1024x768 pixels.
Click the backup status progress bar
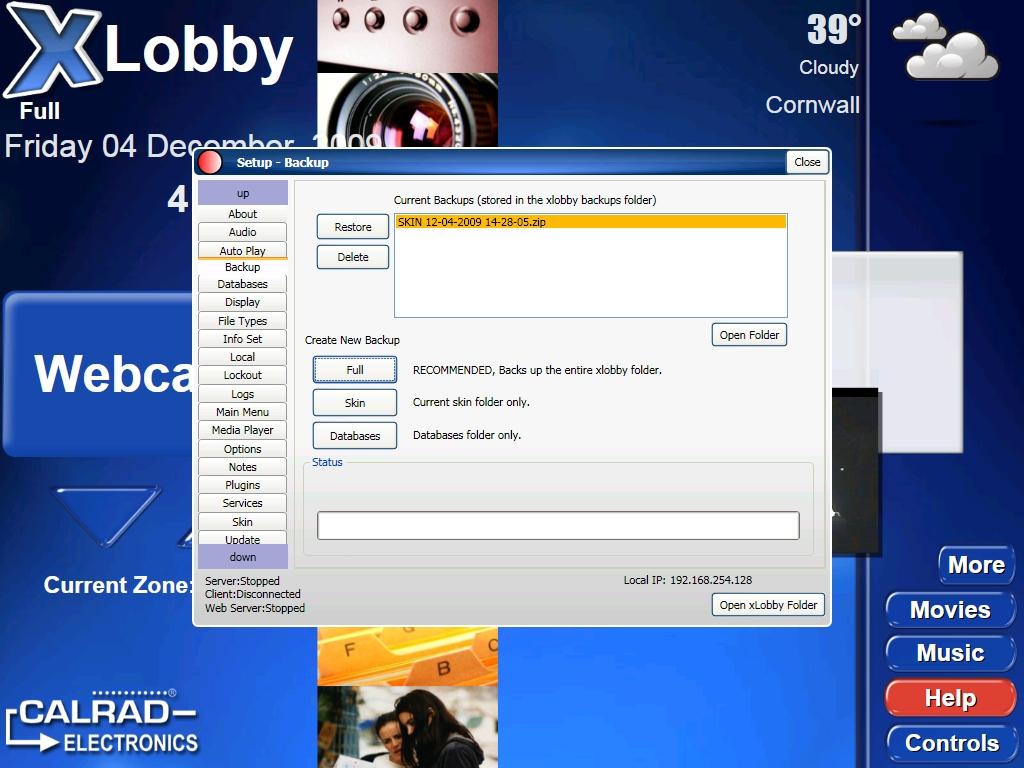[558, 526]
